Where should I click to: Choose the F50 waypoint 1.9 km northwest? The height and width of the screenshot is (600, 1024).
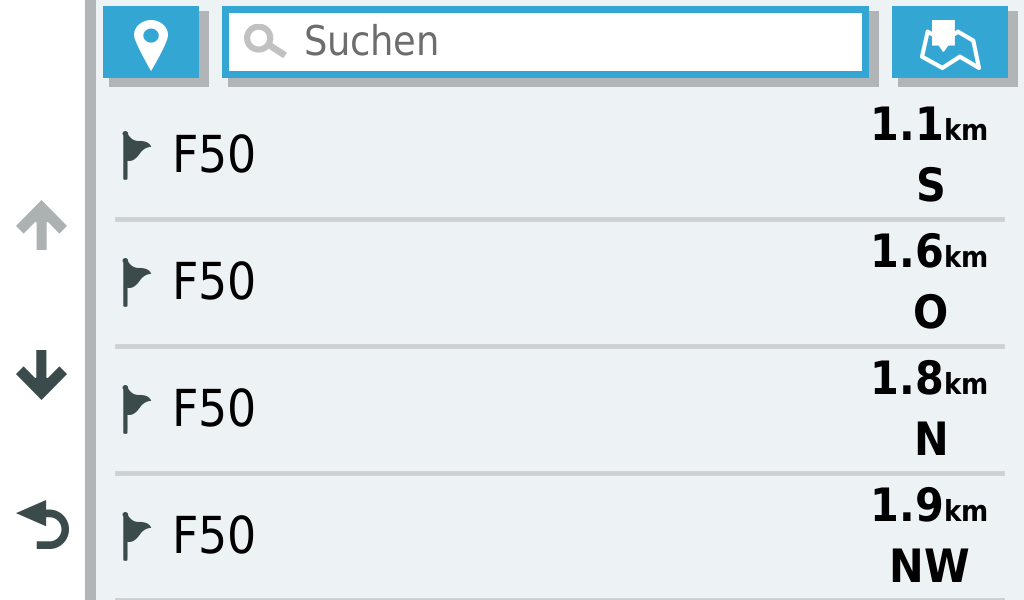click(x=500, y=537)
